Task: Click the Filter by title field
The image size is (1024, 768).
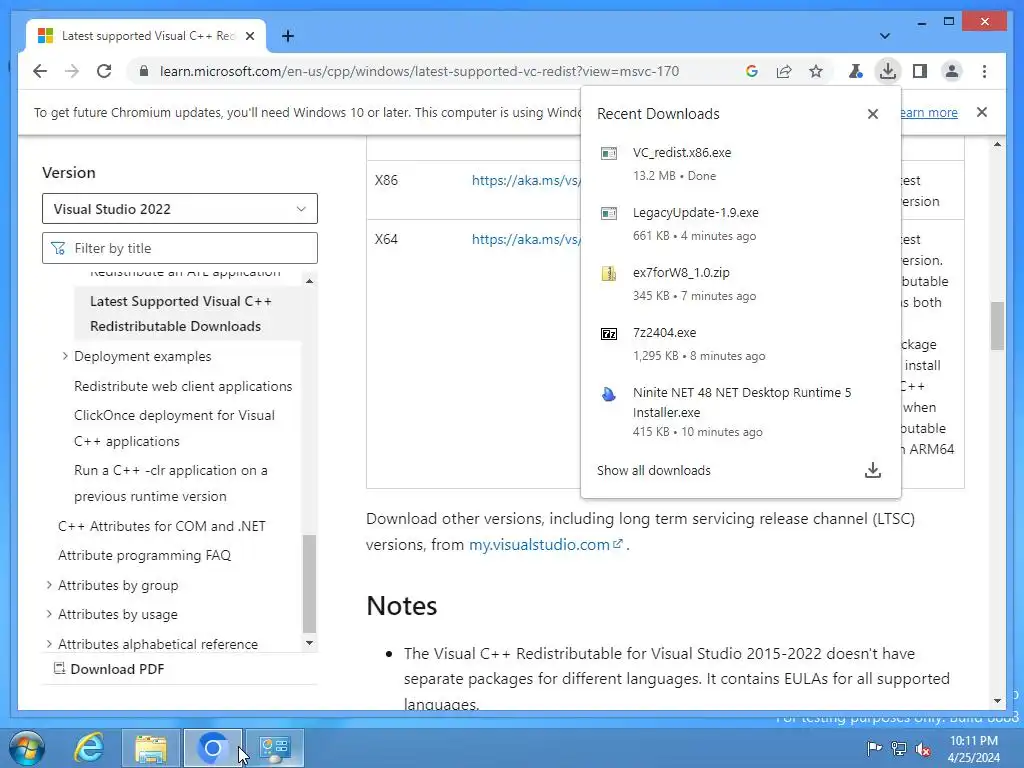Action: point(180,248)
